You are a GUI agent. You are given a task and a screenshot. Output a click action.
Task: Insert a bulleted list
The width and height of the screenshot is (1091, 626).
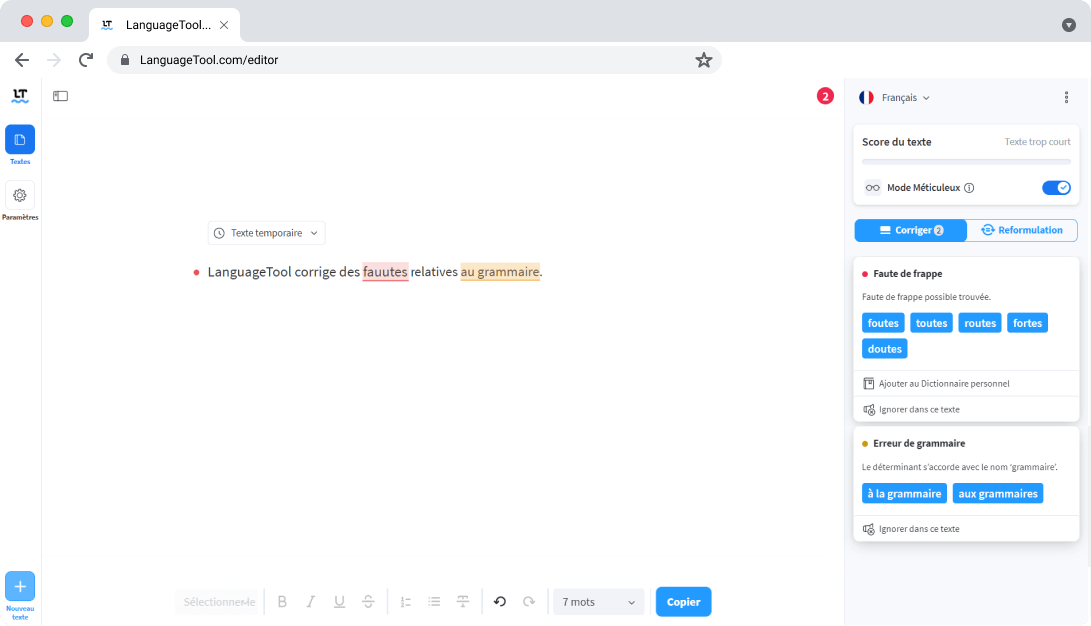[434, 602]
